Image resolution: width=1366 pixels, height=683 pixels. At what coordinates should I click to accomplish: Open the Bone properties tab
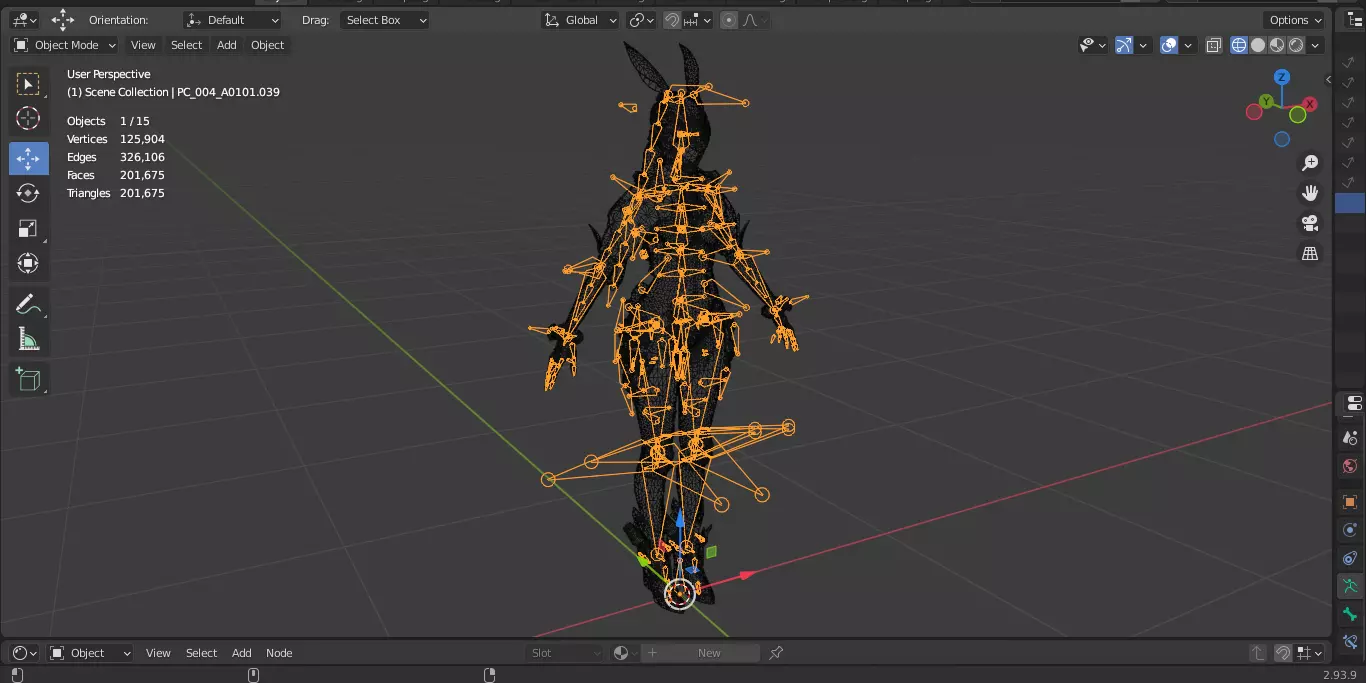pos(1350,614)
